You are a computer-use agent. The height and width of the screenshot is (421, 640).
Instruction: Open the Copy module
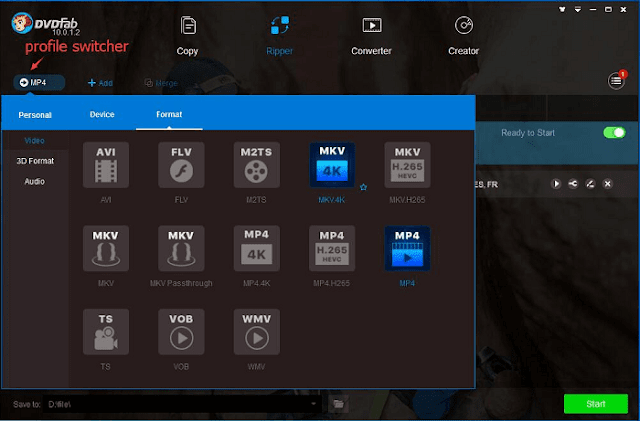coord(188,36)
